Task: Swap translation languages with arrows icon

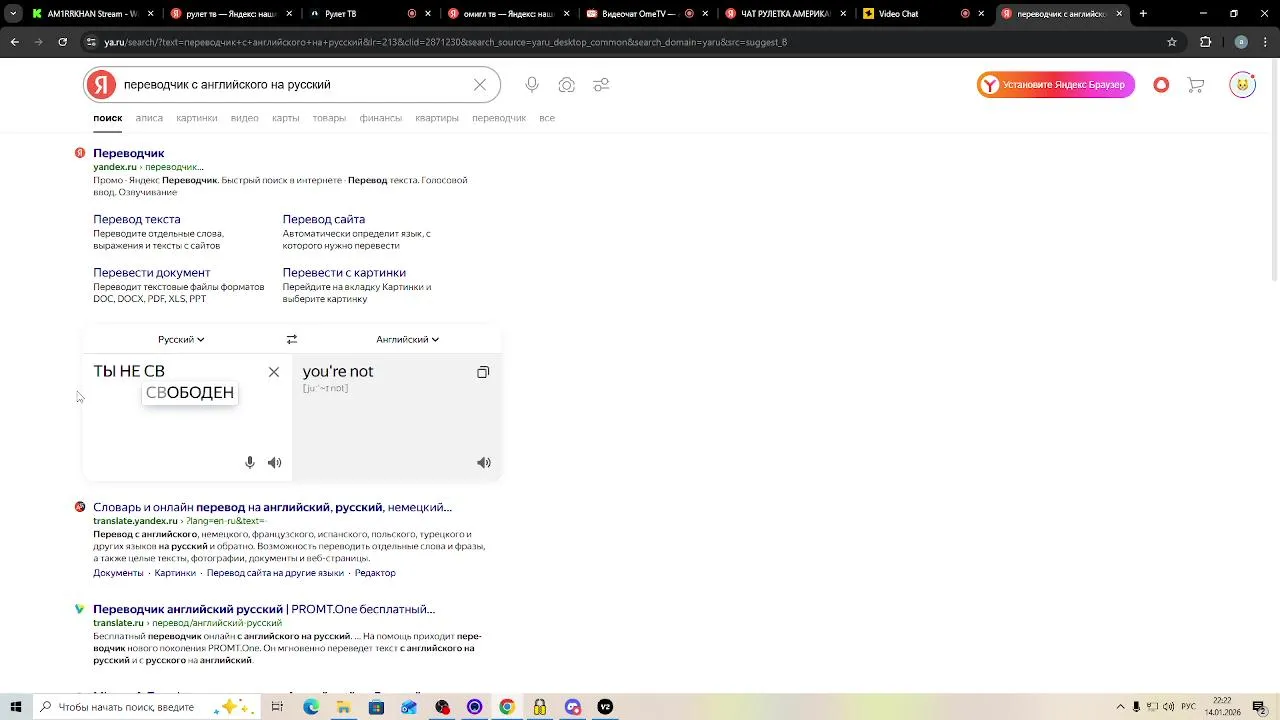Action: 292,339
